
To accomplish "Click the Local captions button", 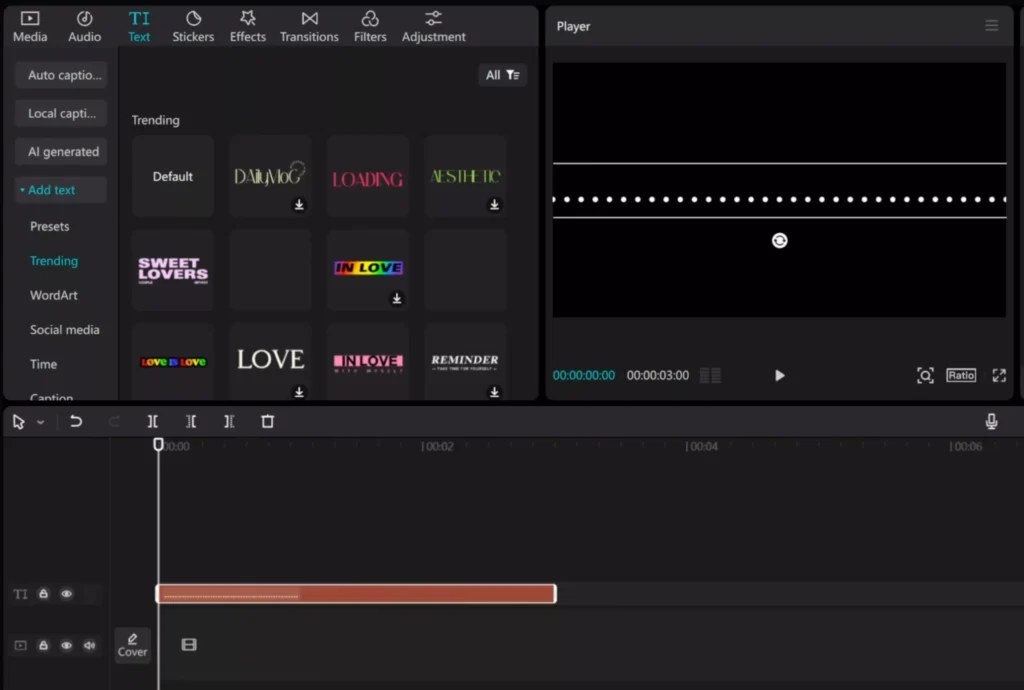I will pos(61,114).
